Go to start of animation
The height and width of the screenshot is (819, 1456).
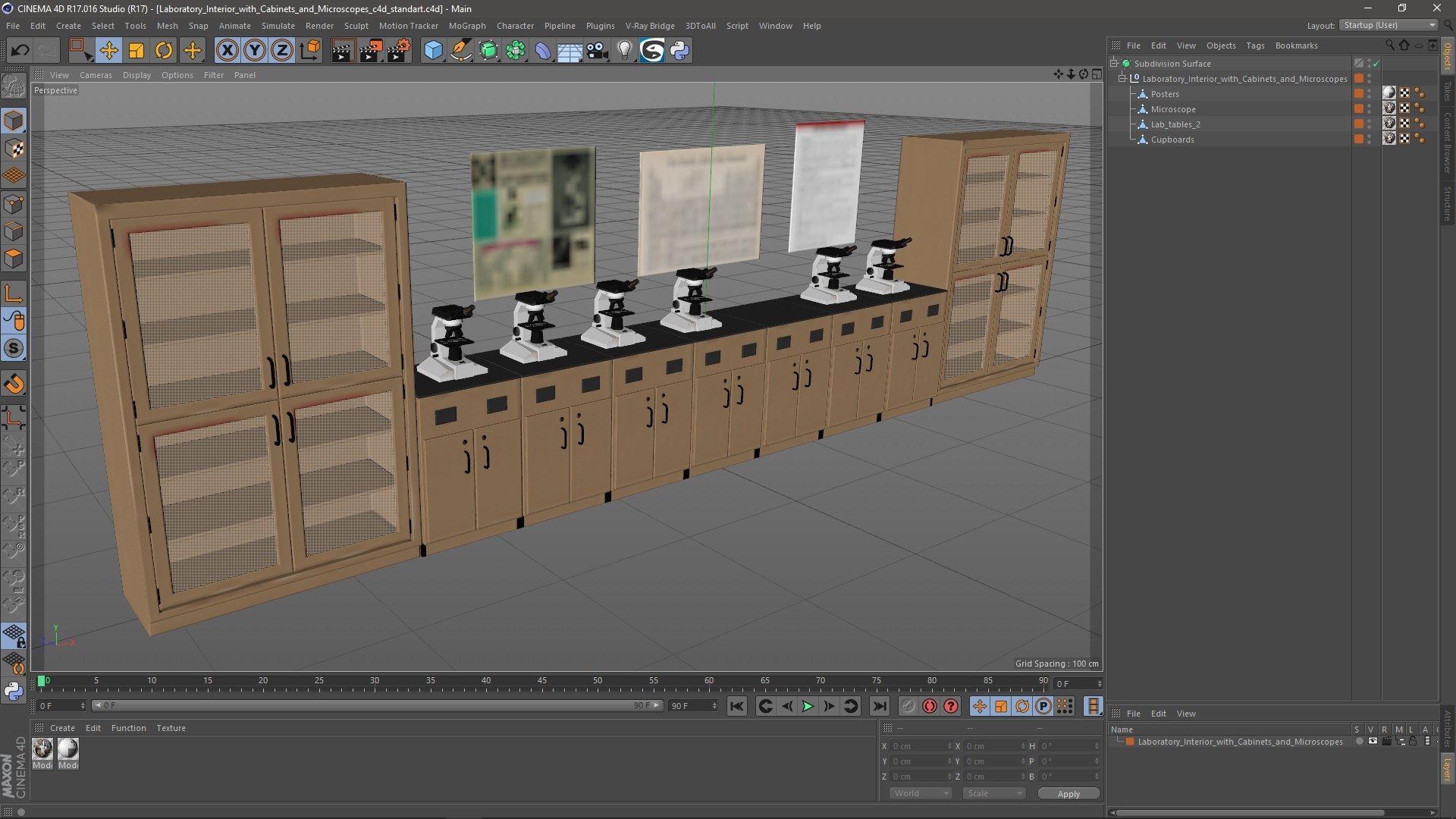pos(737,706)
